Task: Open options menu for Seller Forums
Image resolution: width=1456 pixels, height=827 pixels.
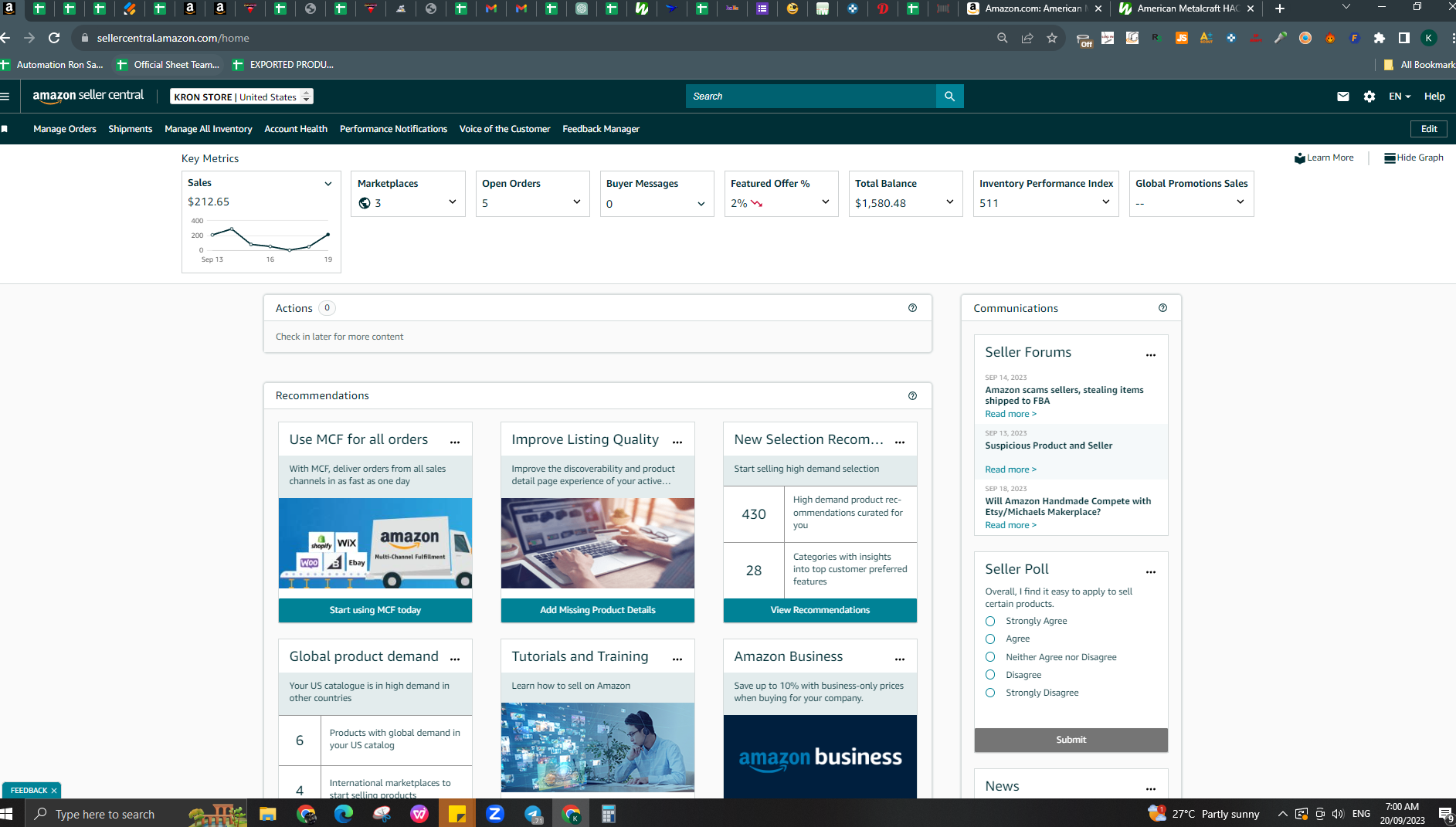Action: tap(1151, 354)
